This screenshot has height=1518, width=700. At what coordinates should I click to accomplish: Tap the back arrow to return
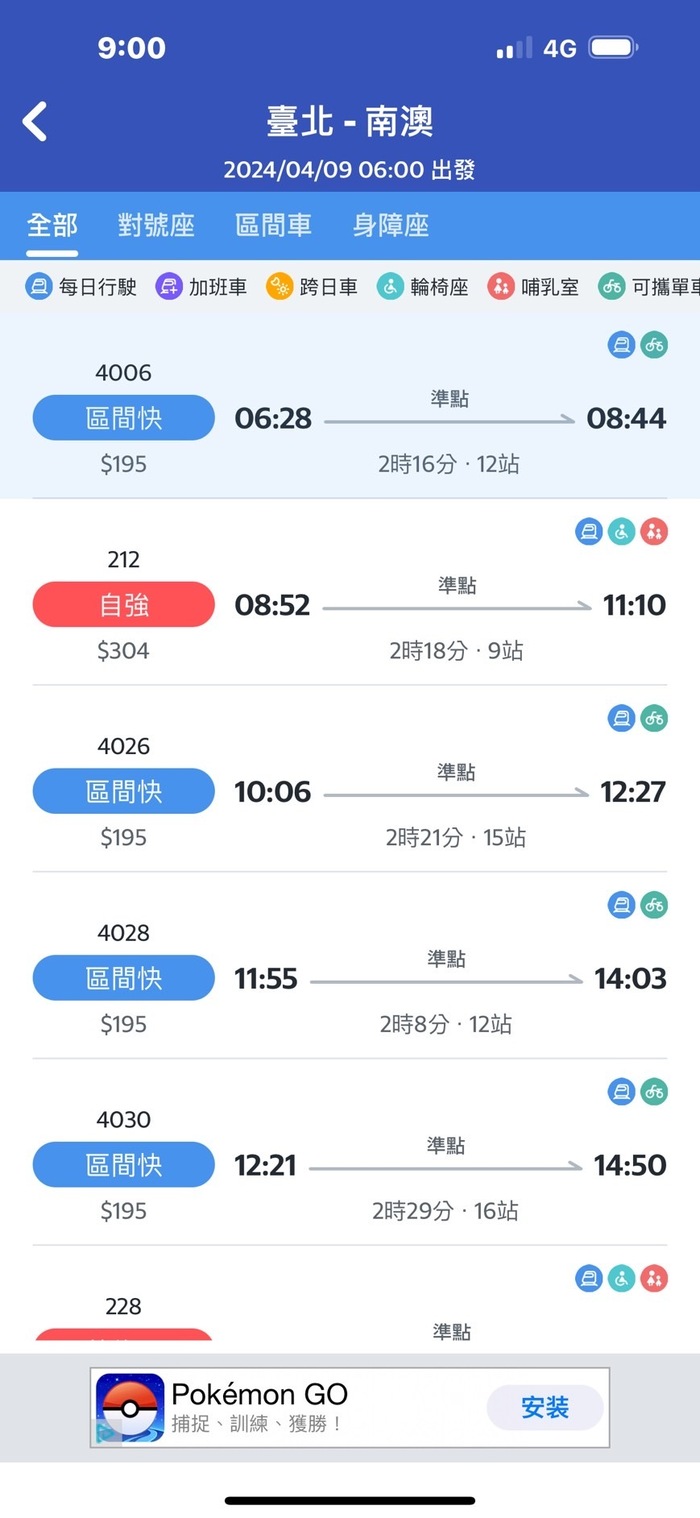[x=34, y=119]
